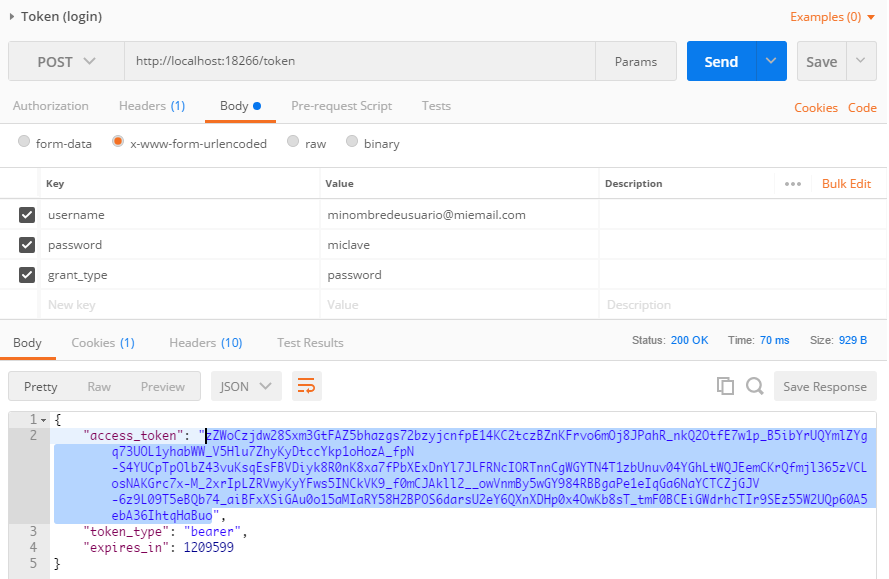Click the copy response icon
The width and height of the screenshot is (889, 579).
725,386
